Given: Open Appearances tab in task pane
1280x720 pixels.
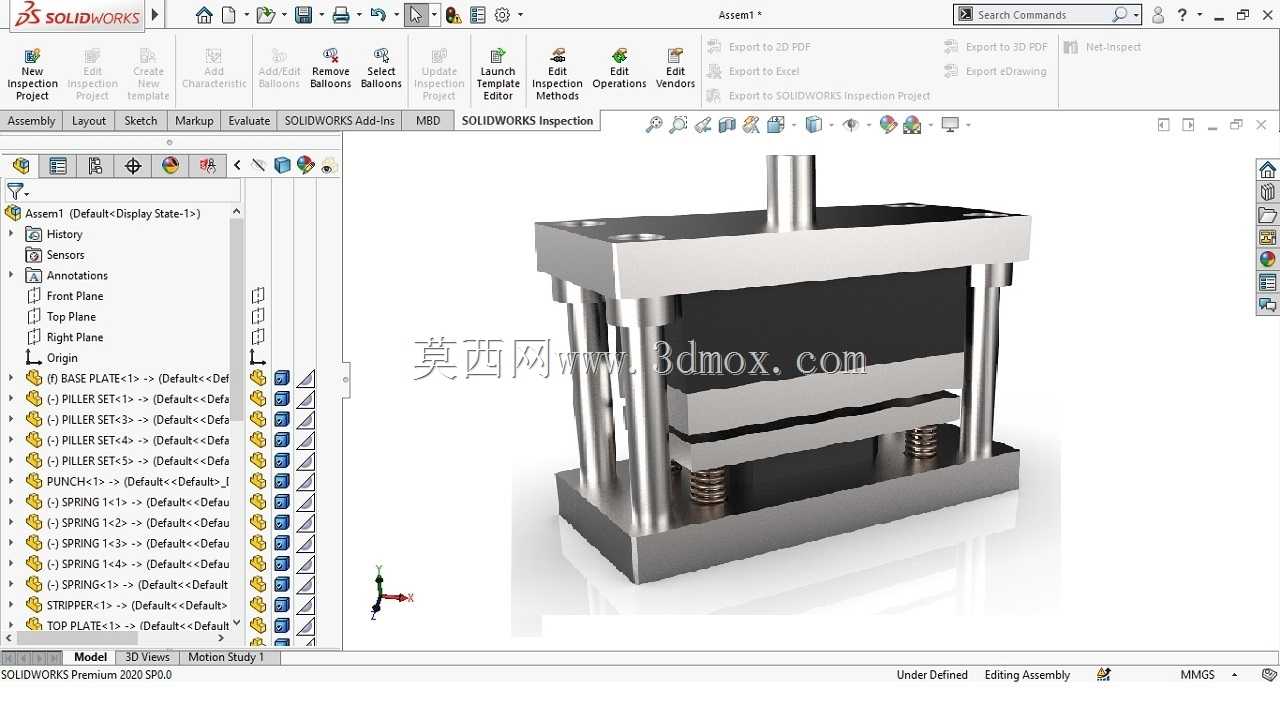Looking at the screenshot, I should 1268,259.
